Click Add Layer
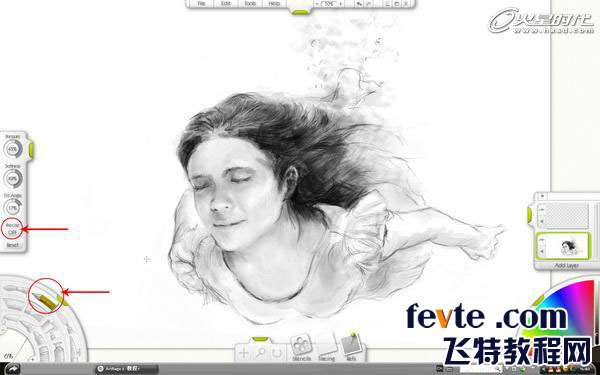Image resolution: width=600 pixels, height=375 pixels. 566,265
